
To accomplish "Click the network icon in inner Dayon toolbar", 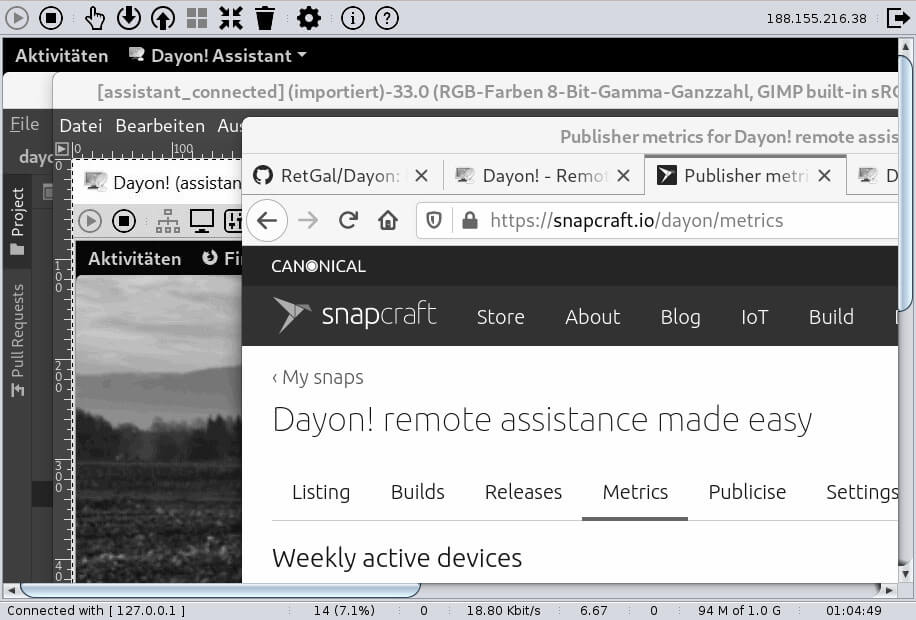I will coord(168,221).
